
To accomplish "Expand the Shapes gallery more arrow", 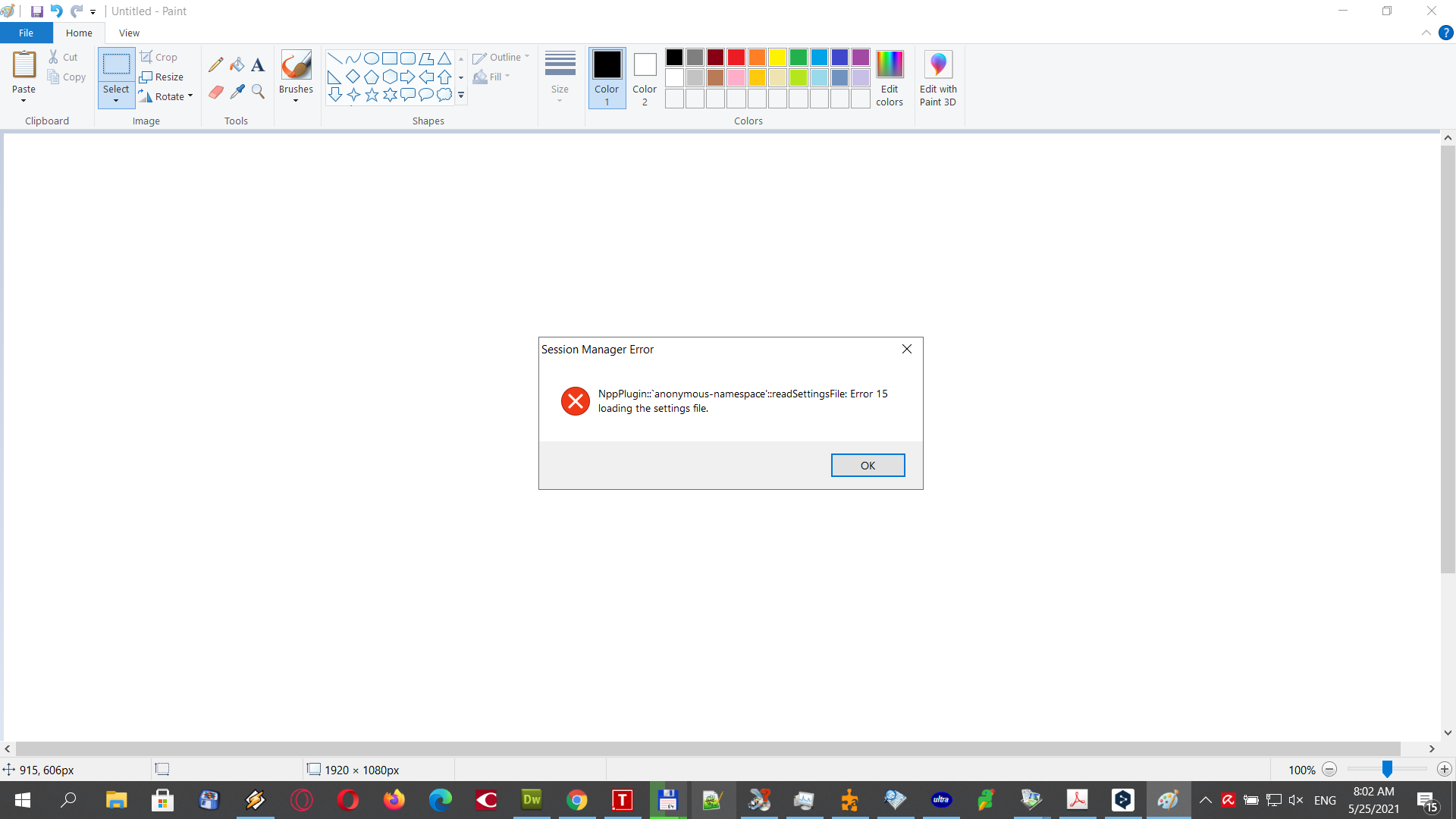I will 461,96.
